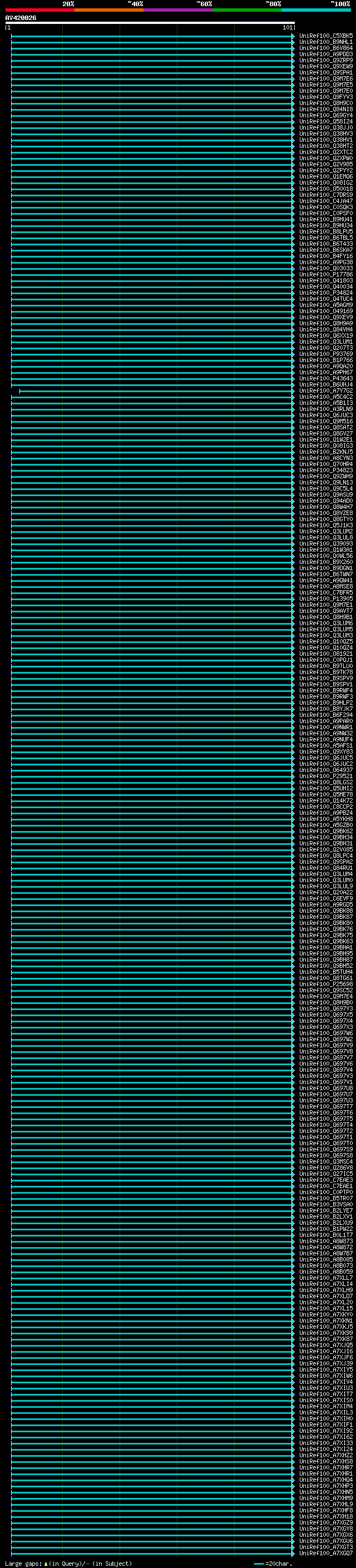Select label UniRef100_Q39093
Screen dimensions: 356x1568
[x=326, y=543]
